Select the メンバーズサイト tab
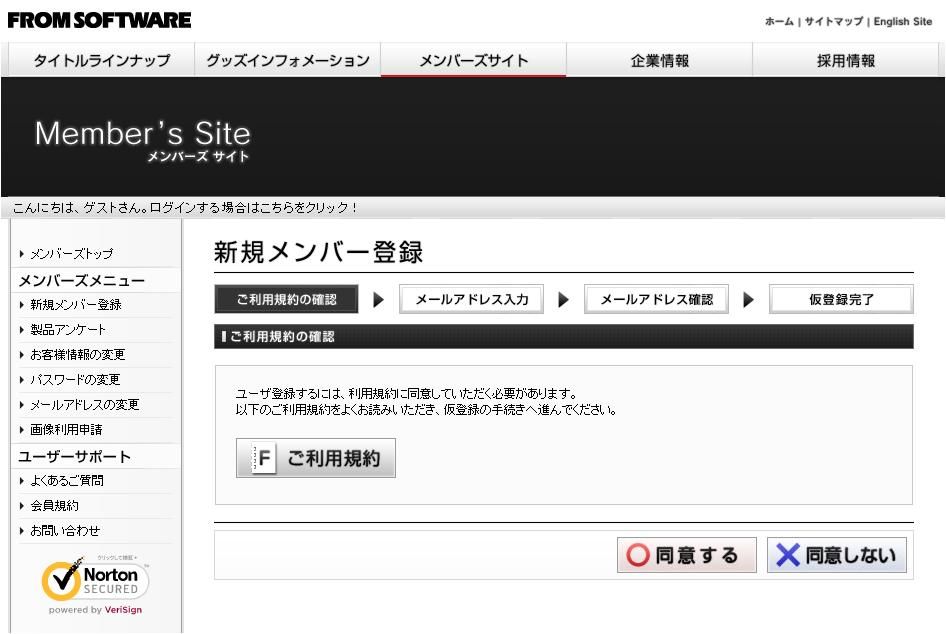946x634 pixels. (473, 61)
